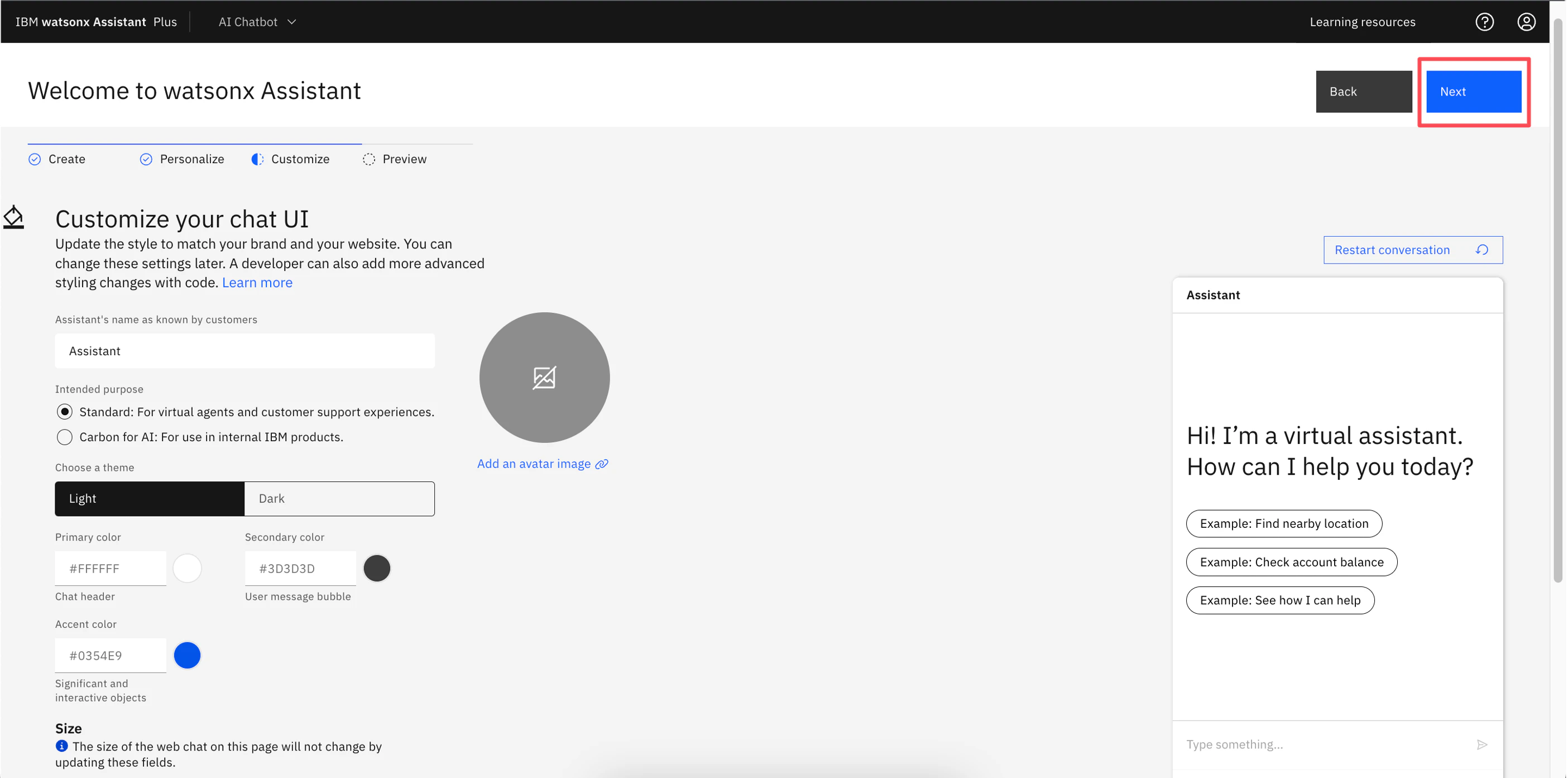Open the accent color blue swatch
Screen dimensions: 1568x778
pos(187,655)
